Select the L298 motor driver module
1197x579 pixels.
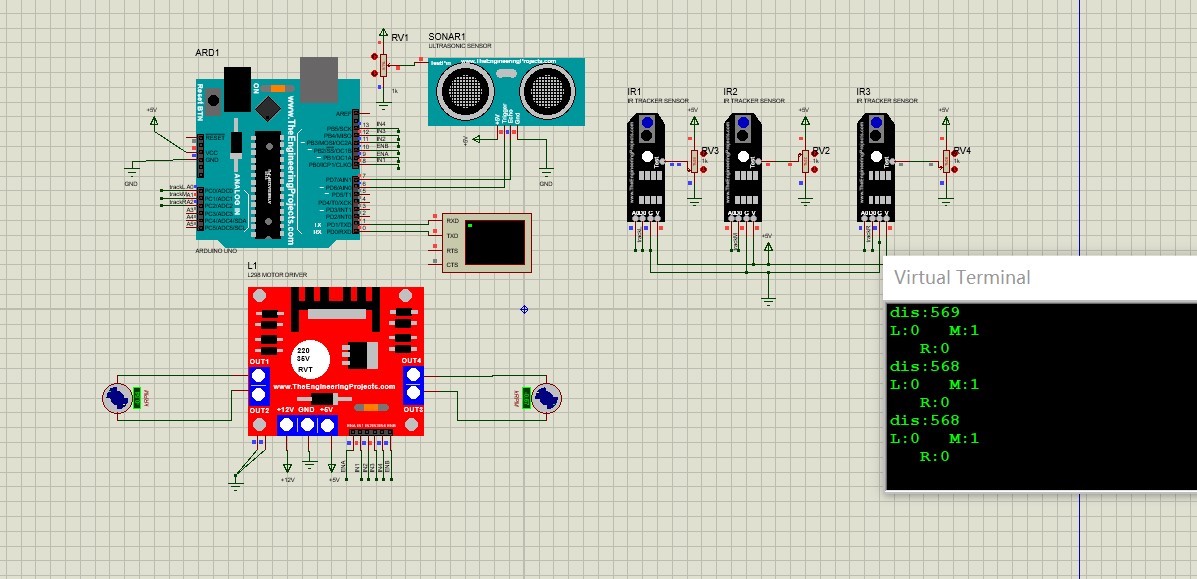336,361
